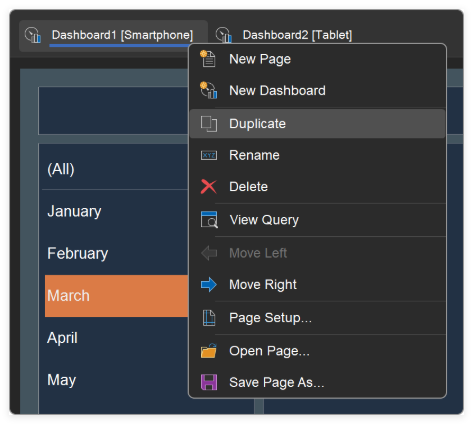The height and width of the screenshot is (424, 473).
Task: Click the Rename XYZ icon
Action: pos(209,155)
